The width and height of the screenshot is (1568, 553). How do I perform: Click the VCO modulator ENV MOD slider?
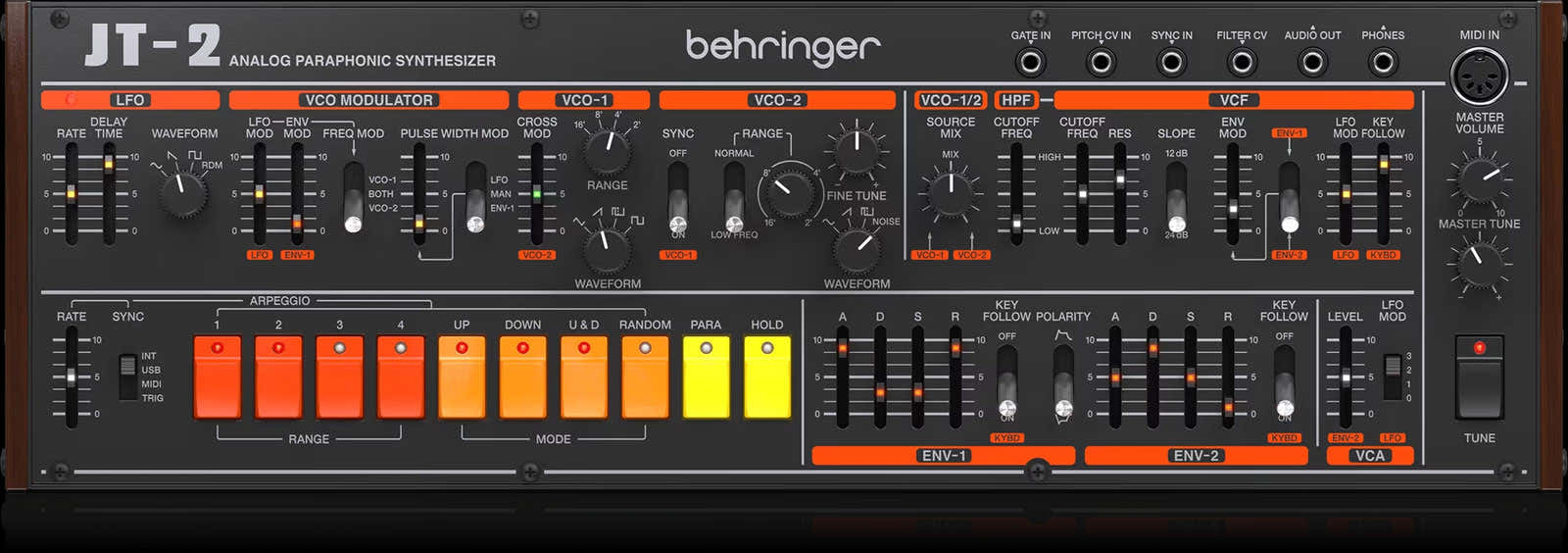pyautogui.click(x=297, y=194)
